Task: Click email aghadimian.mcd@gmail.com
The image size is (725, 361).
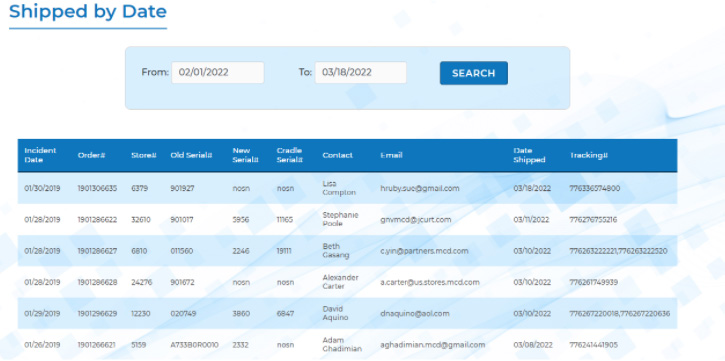Action: [x=432, y=345]
